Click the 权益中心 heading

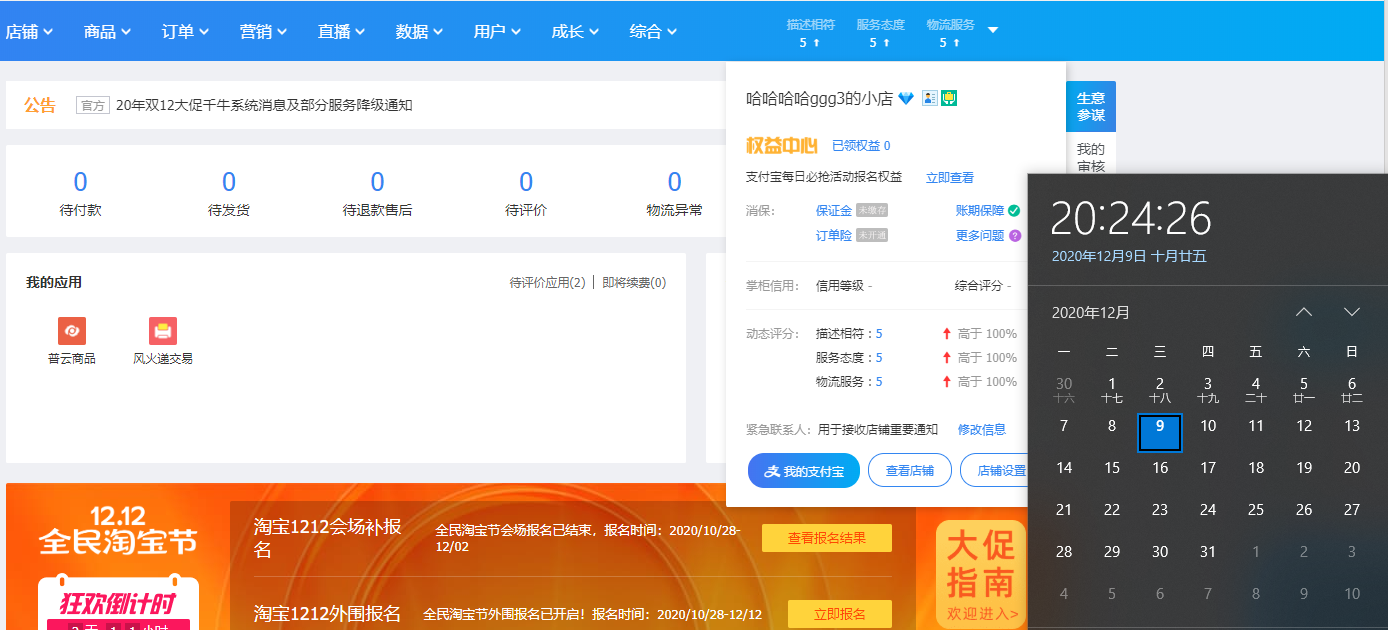pyautogui.click(x=782, y=146)
